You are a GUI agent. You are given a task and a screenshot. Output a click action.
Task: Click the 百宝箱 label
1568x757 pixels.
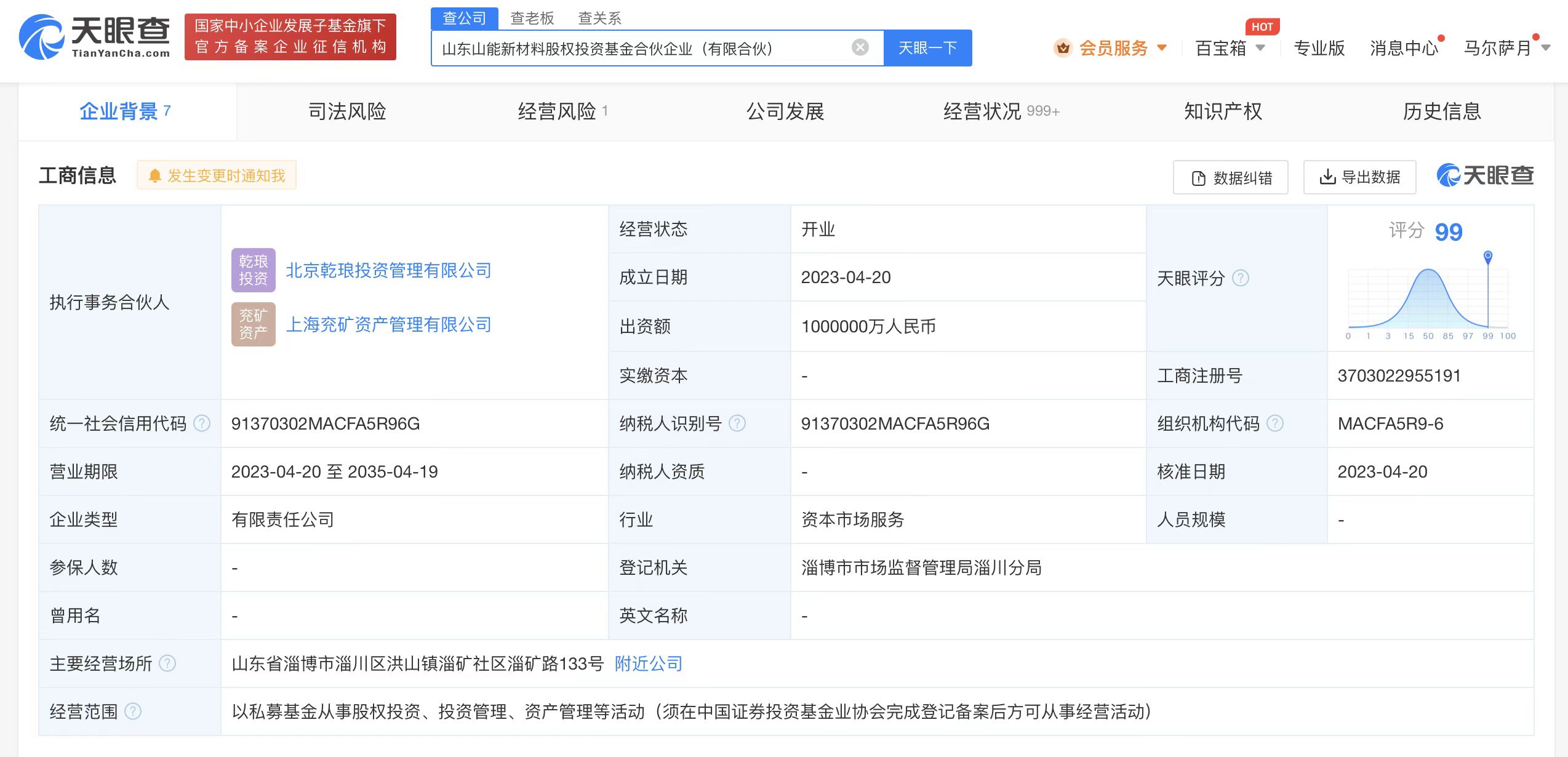coord(1220,48)
